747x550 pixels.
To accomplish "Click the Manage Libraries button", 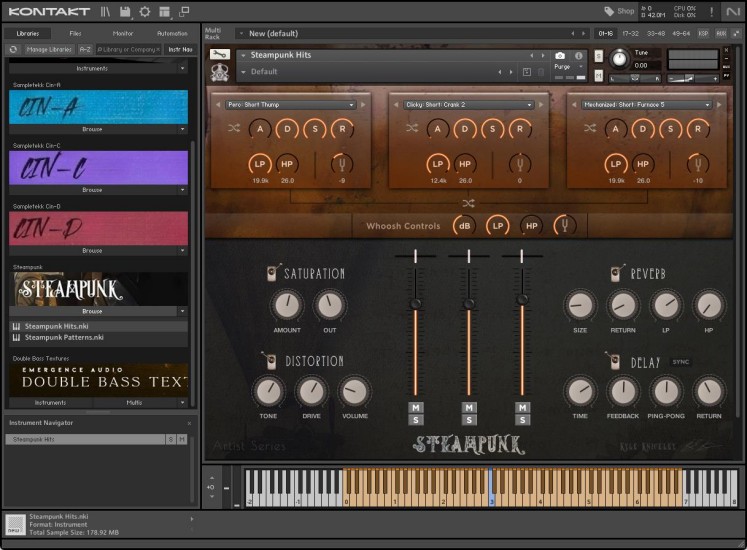I will click(48, 49).
